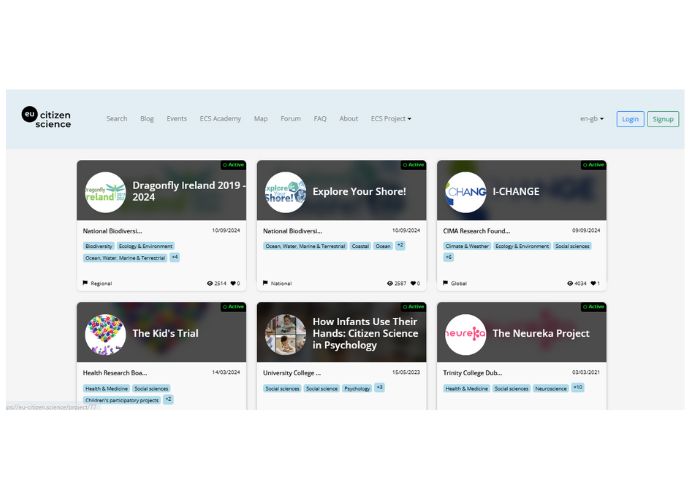Click the heart icon on I-CHANGE card
The image size is (690, 500).
tap(593, 283)
